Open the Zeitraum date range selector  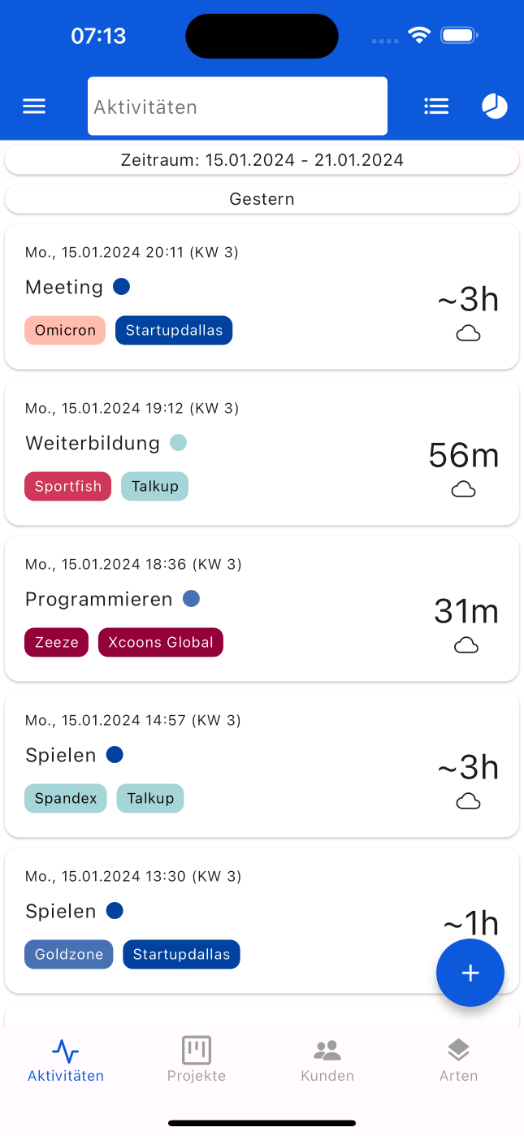(x=262, y=160)
